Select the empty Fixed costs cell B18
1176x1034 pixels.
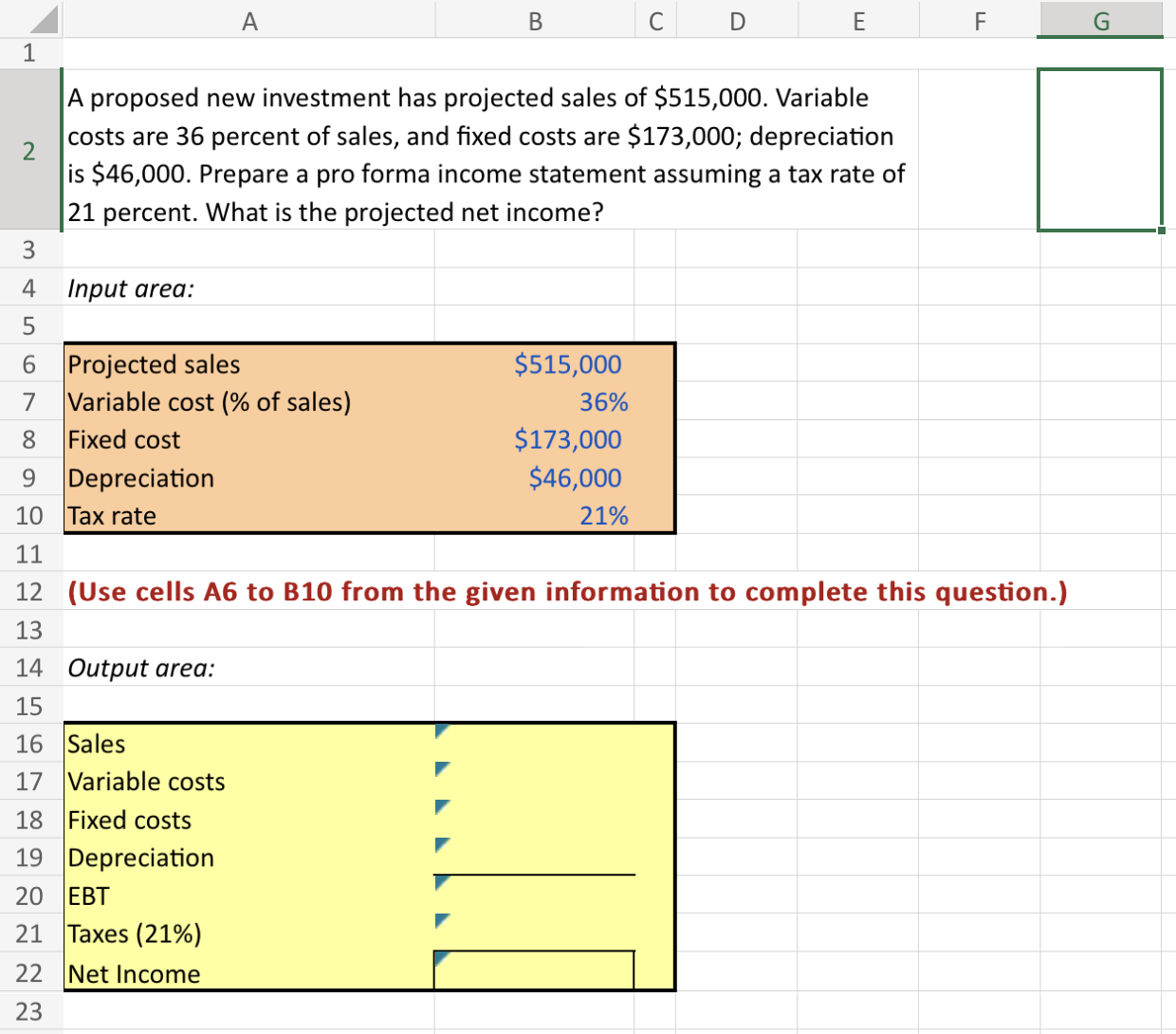[x=535, y=820]
